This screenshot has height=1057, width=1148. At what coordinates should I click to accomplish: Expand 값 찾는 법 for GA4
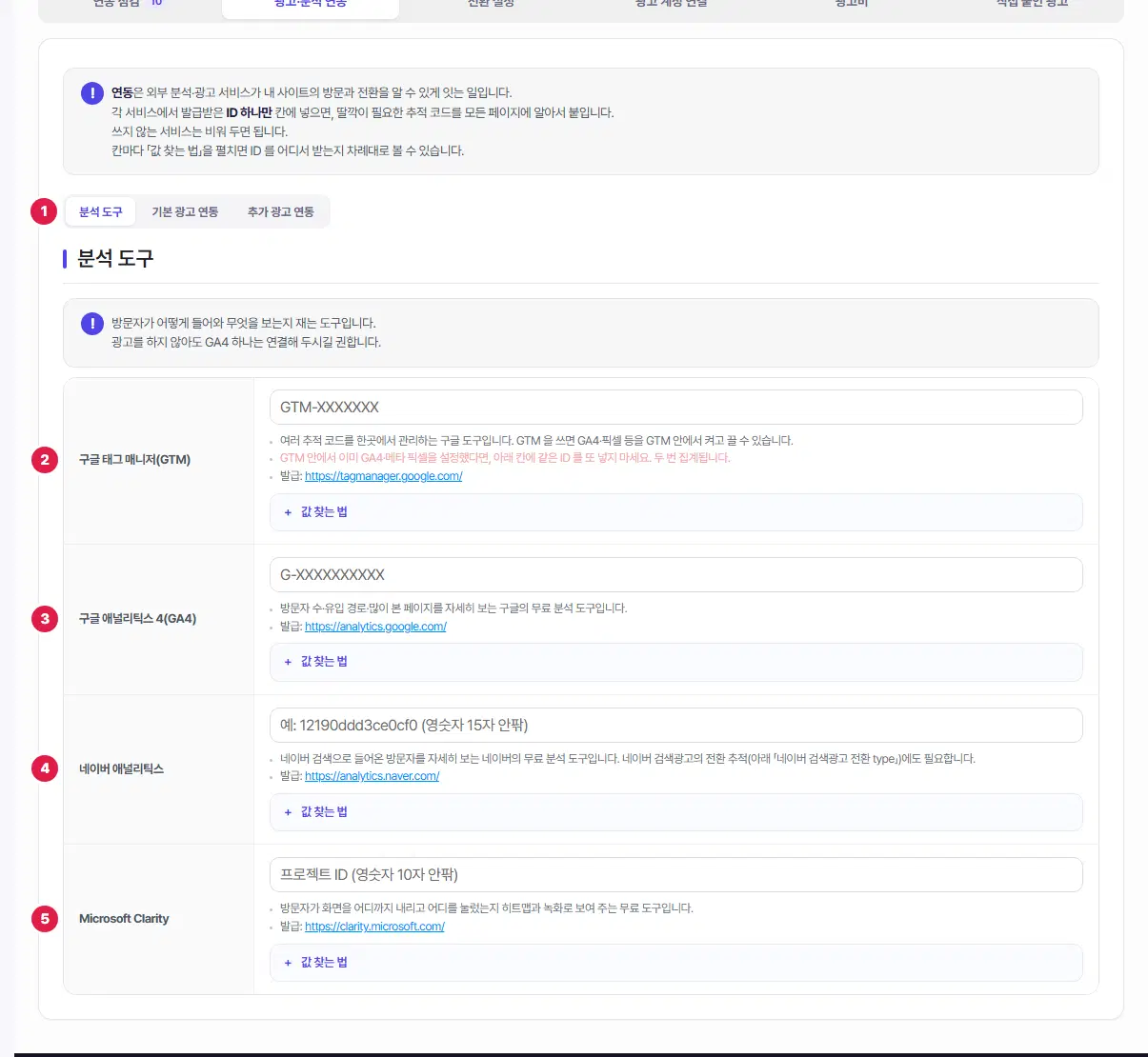[x=676, y=662]
